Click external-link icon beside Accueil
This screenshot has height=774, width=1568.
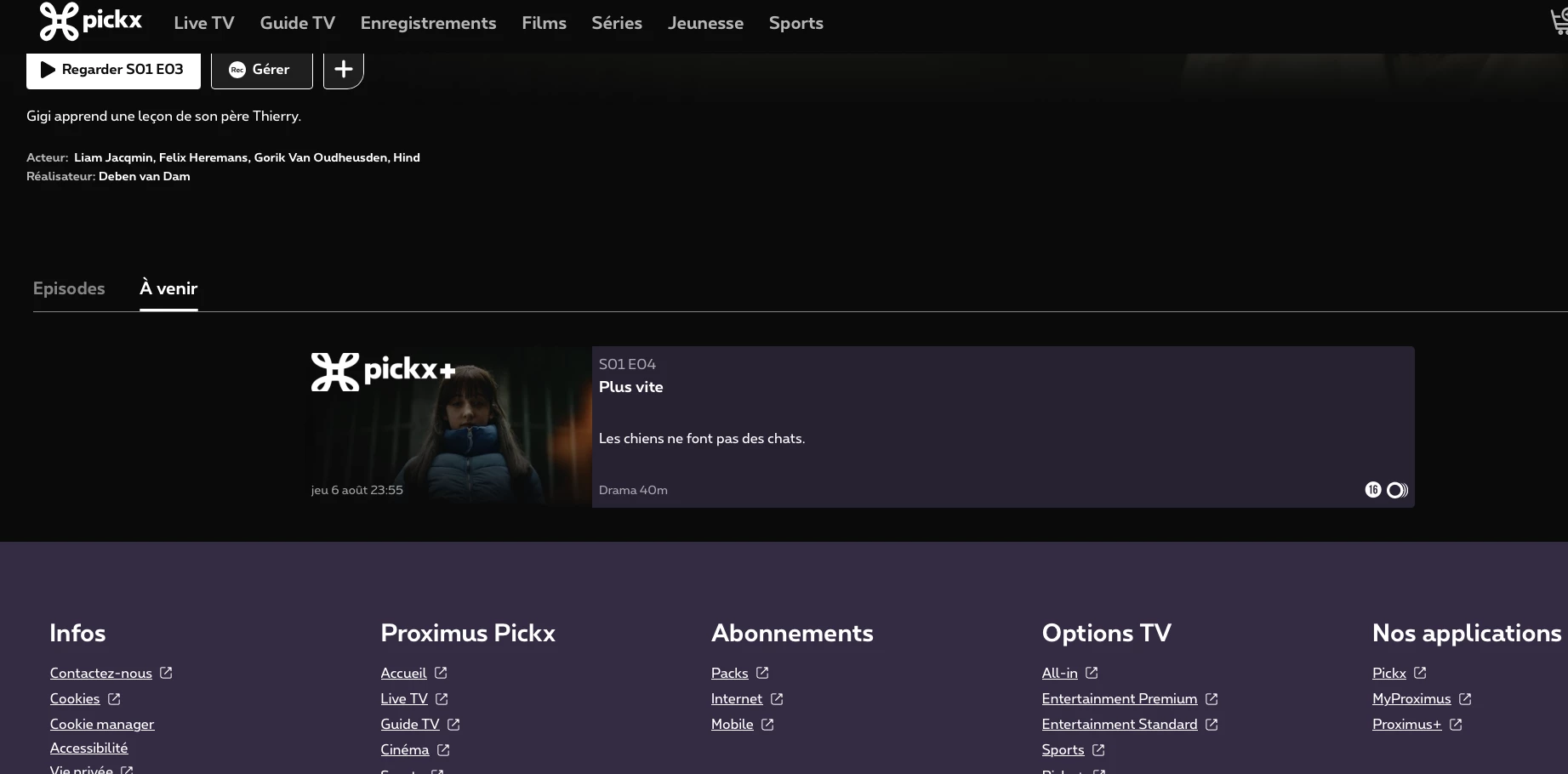click(x=441, y=673)
